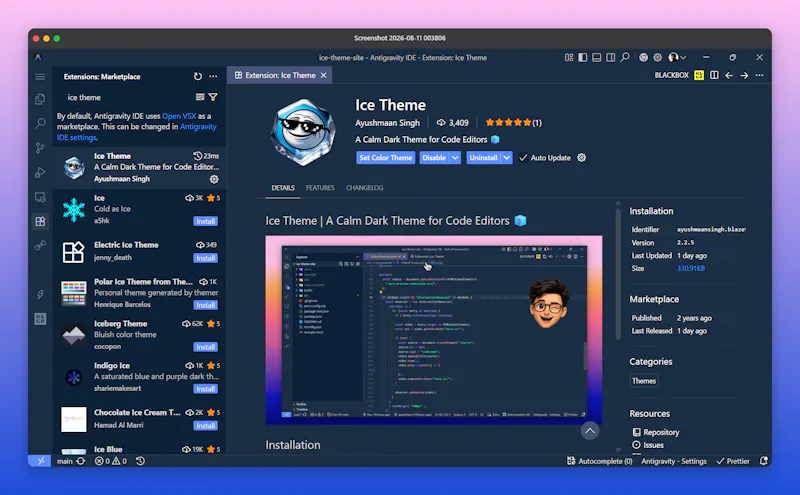
Task: Open the Ice Theme preview screenshot image
Action: (434, 330)
